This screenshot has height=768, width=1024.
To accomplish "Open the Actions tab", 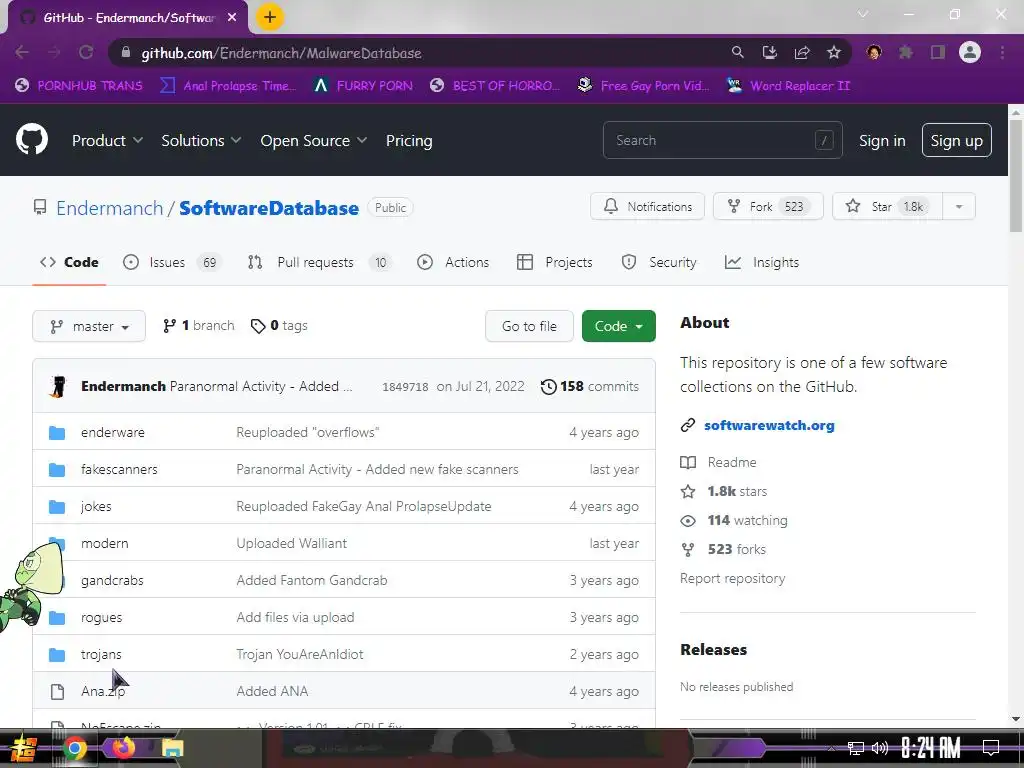I will click(x=453, y=262).
